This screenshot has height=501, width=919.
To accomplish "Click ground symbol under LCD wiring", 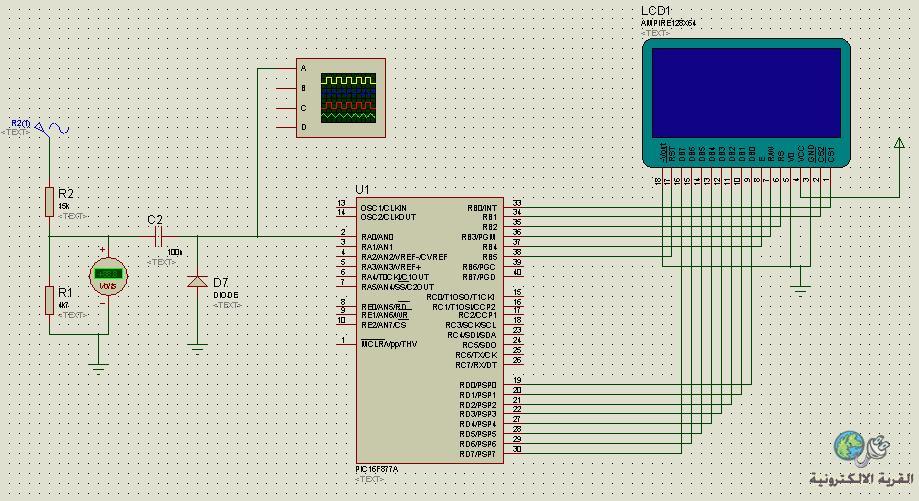I will pyautogui.click(x=801, y=289).
